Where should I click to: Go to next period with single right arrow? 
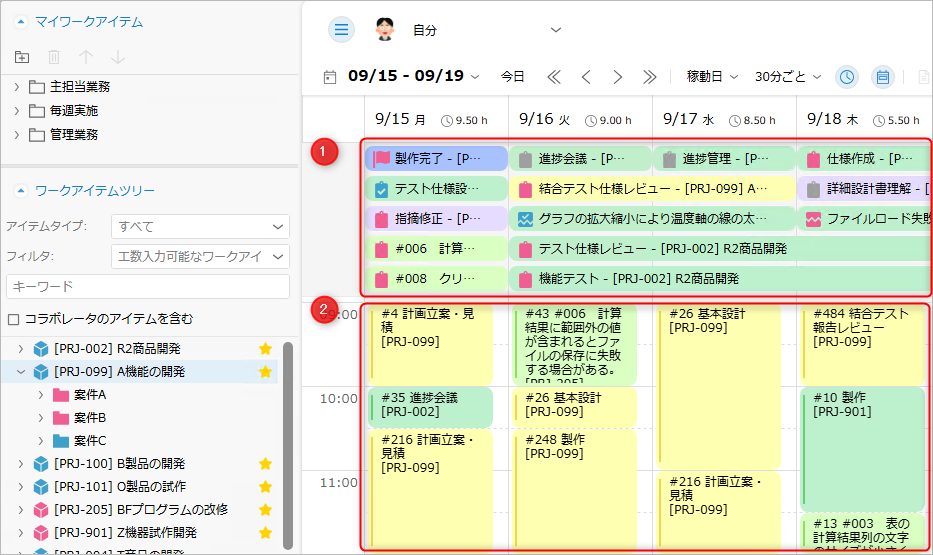(617, 77)
